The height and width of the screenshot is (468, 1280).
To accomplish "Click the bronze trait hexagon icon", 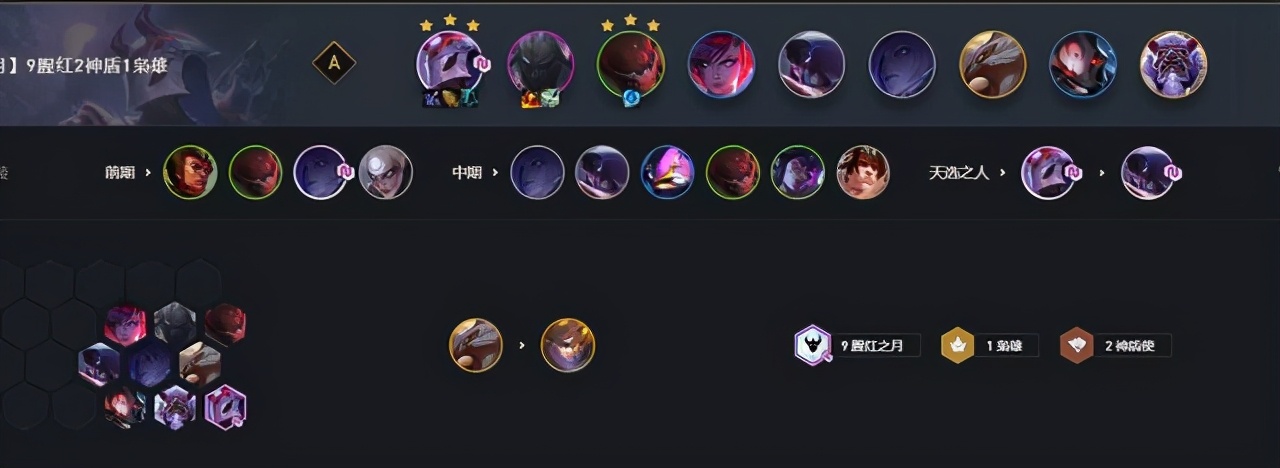I will point(1077,345).
